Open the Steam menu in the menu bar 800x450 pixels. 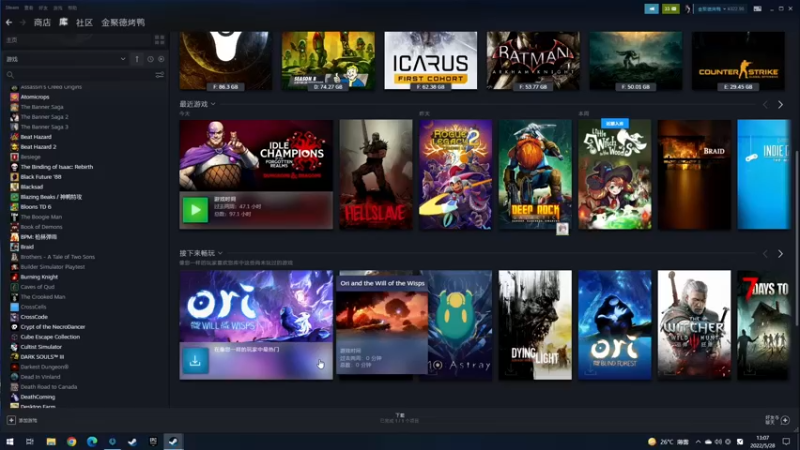[12, 8]
